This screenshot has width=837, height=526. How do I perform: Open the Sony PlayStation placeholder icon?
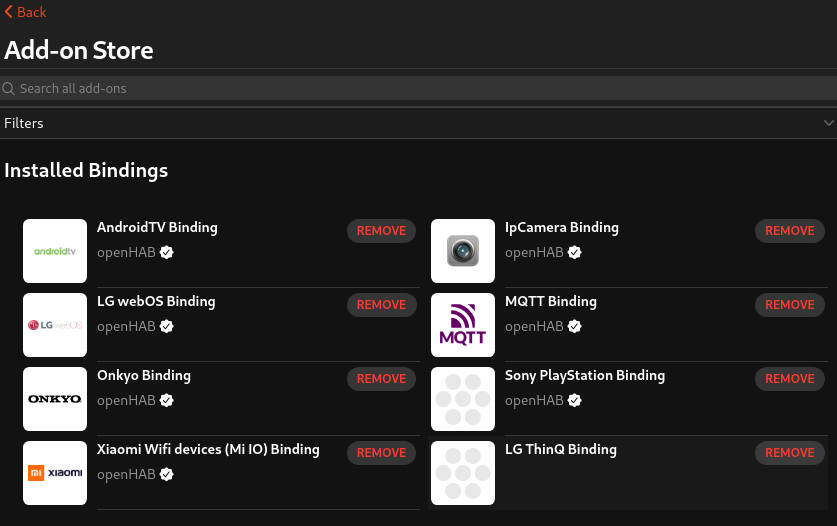(463, 399)
